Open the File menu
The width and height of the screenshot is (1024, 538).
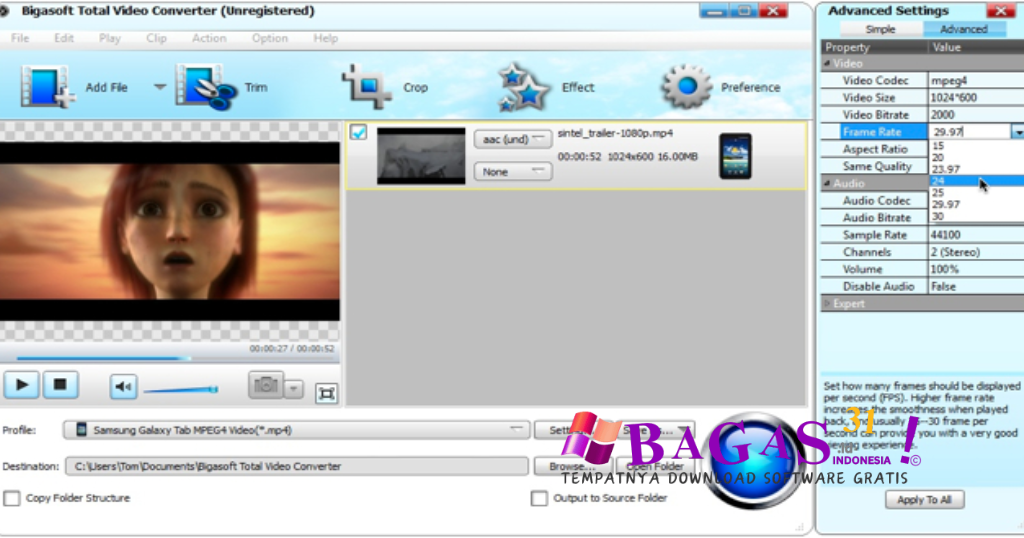coord(20,39)
